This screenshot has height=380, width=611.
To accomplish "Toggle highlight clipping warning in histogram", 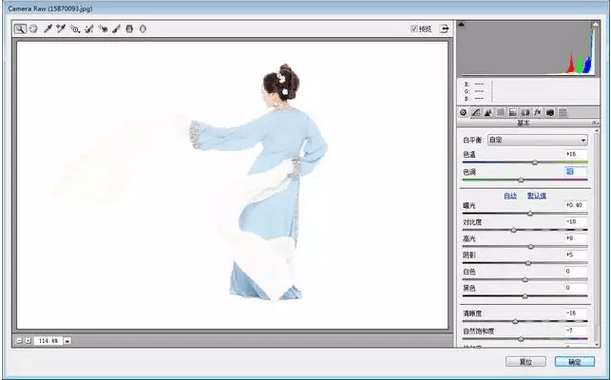I will [x=595, y=25].
